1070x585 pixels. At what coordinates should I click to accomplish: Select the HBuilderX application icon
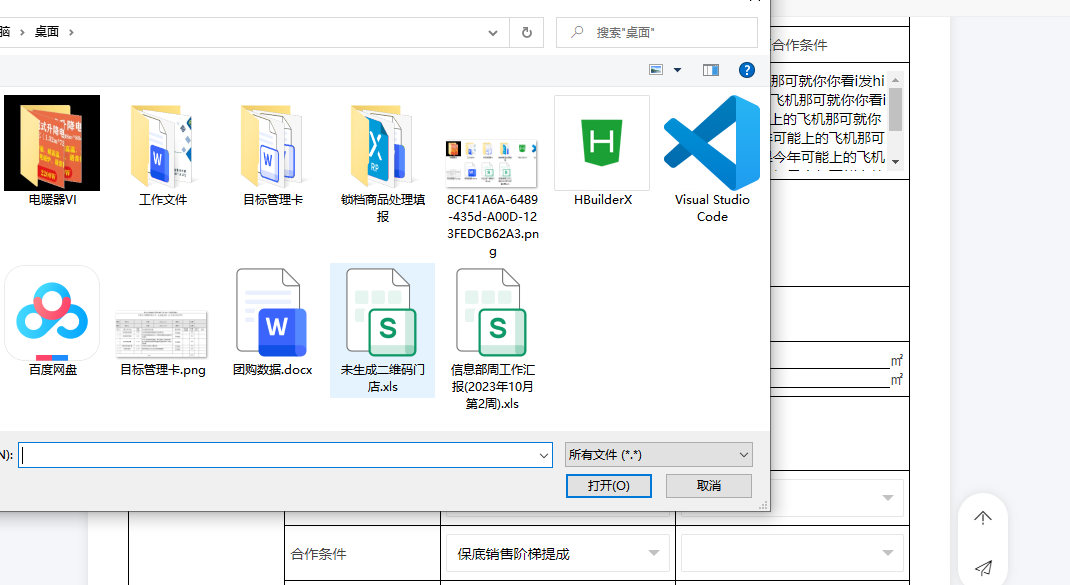[602, 144]
